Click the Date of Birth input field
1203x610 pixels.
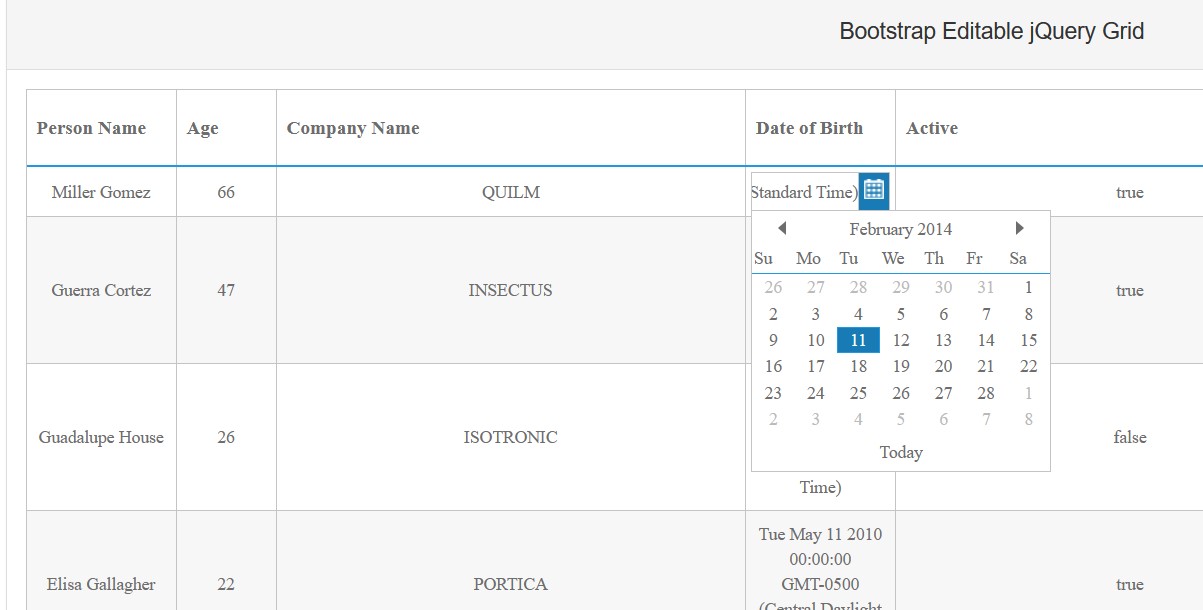pos(804,192)
